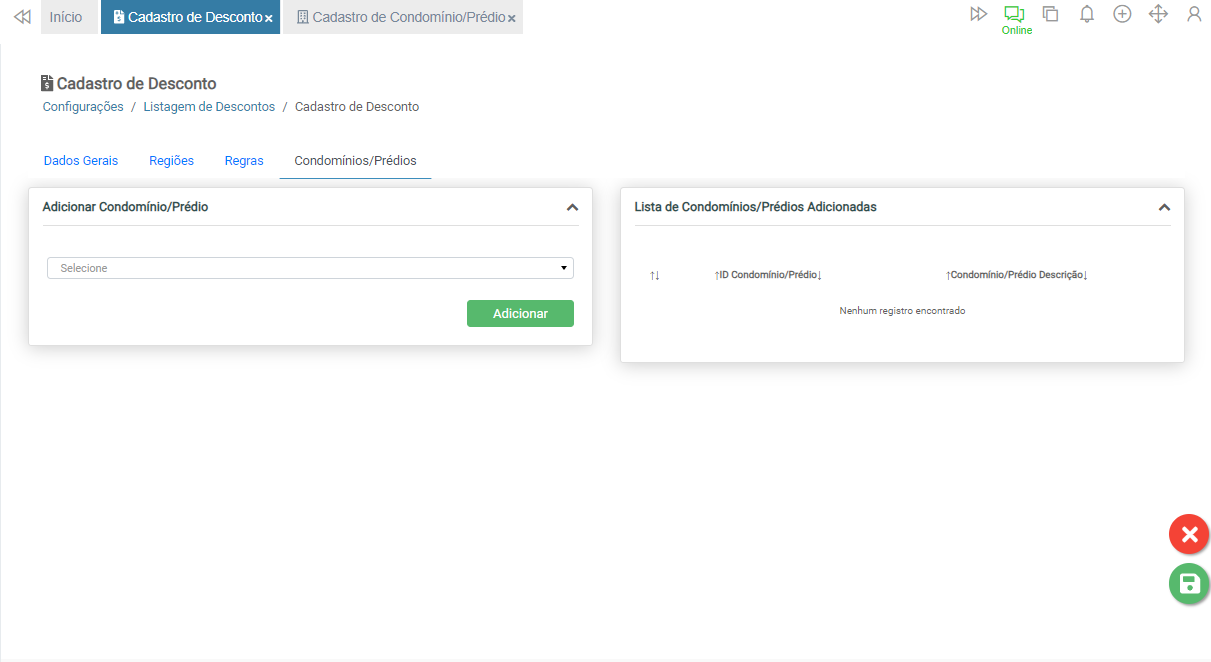1211x662 pixels.
Task: Sort by ID Condomínio/Prédio column header
Action: click(x=768, y=275)
